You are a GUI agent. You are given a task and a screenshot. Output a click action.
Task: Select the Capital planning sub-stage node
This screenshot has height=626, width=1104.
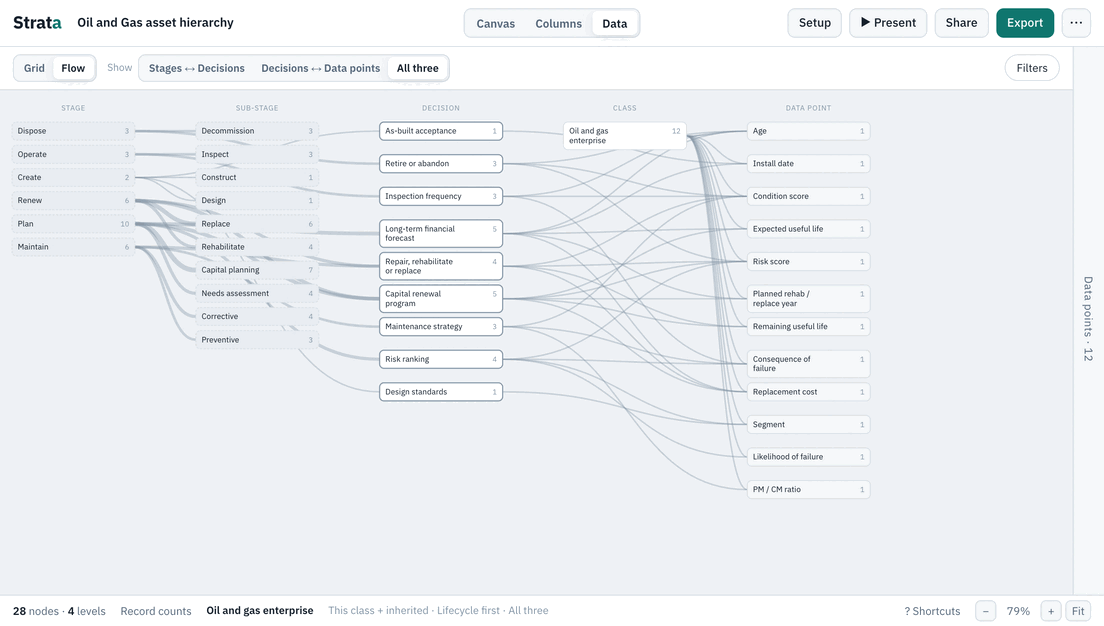[x=257, y=270]
